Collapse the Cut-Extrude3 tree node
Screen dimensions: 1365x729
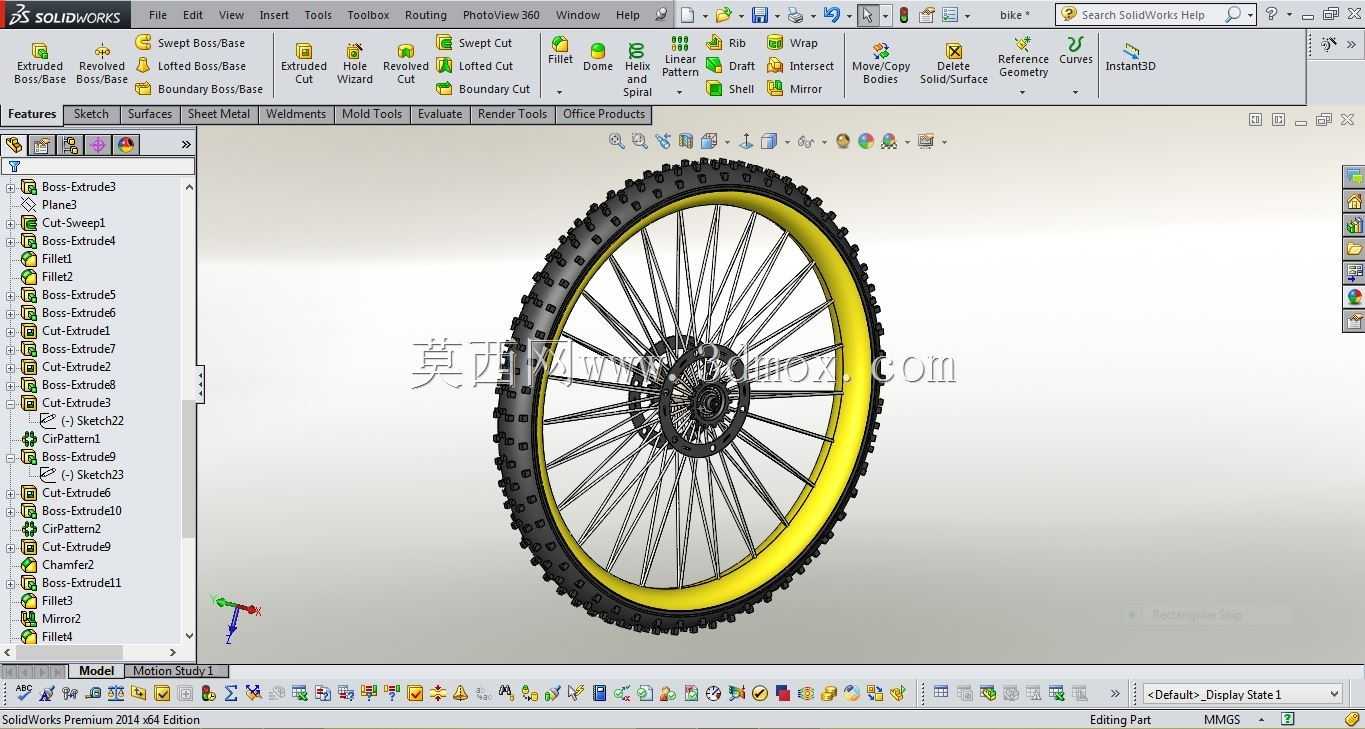click(x=11, y=403)
